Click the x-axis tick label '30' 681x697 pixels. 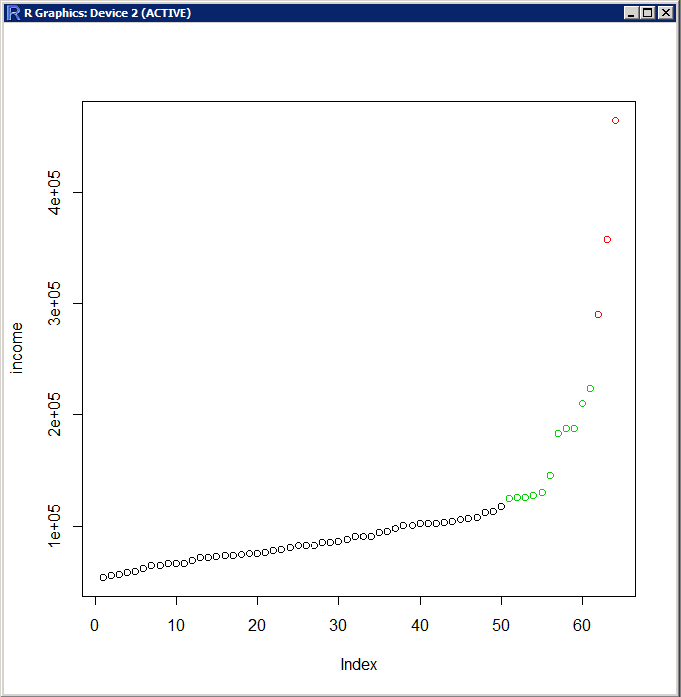(x=338, y=625)
